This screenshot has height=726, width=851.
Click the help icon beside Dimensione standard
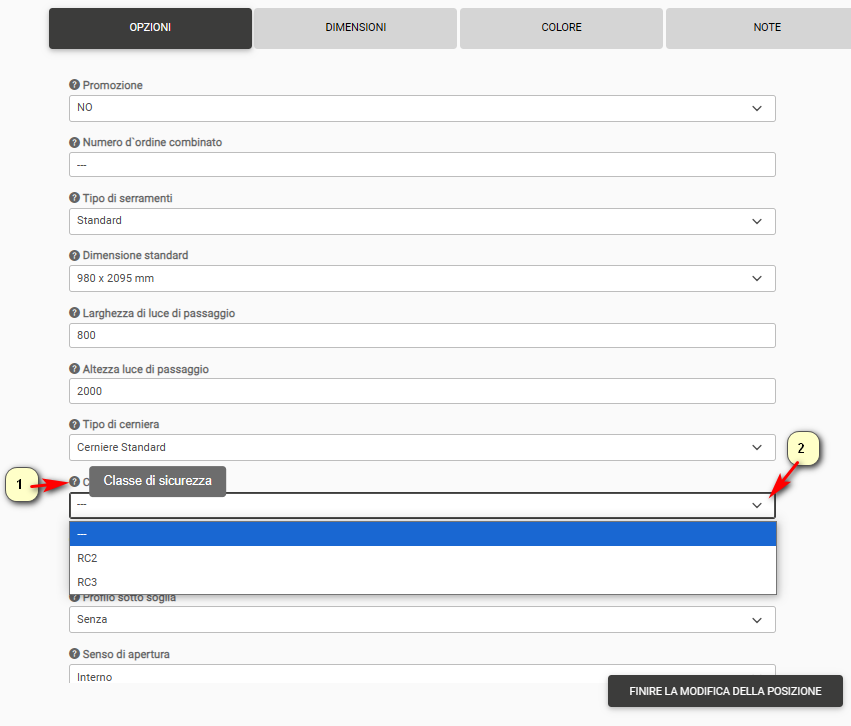74,256
